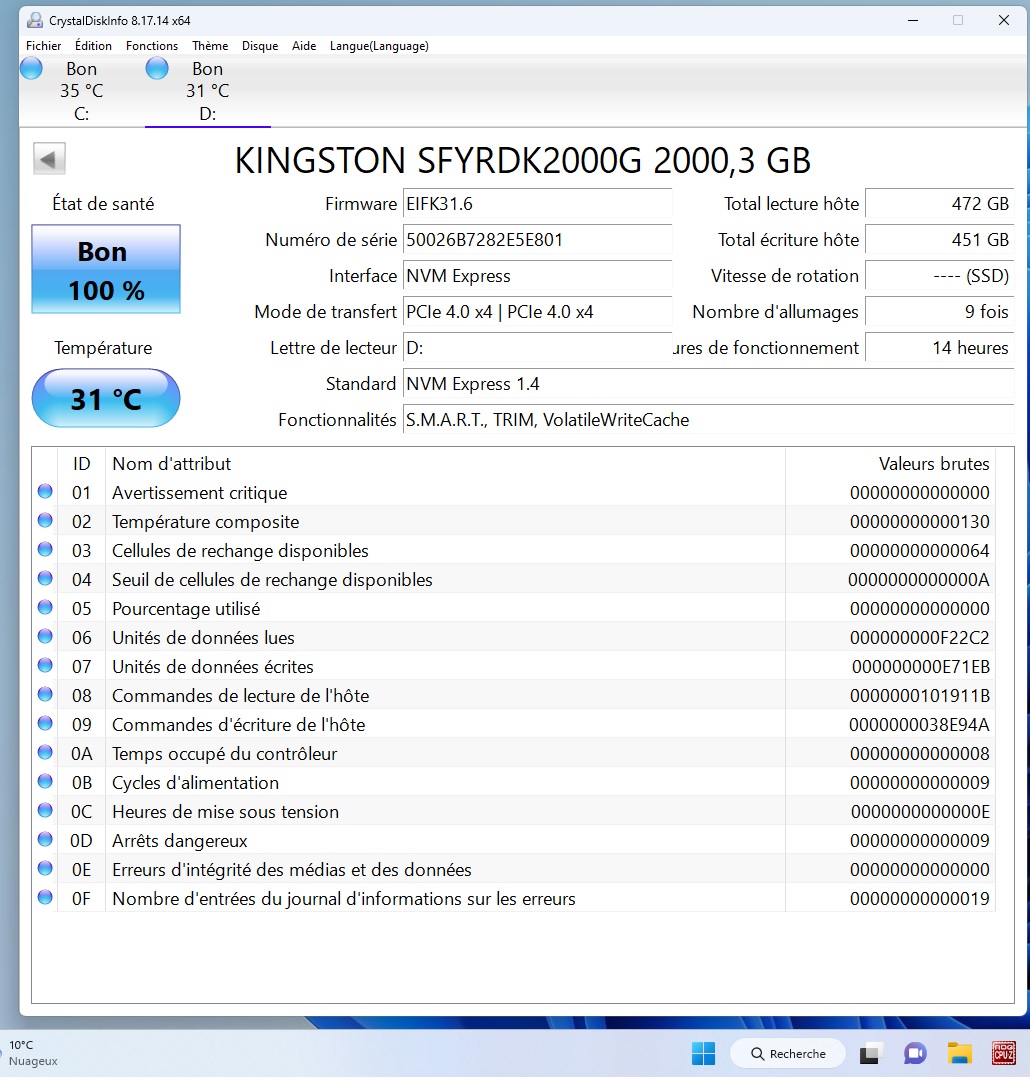Open the Aide menu
1030x1080 pixels.
(x=304, y=45)
